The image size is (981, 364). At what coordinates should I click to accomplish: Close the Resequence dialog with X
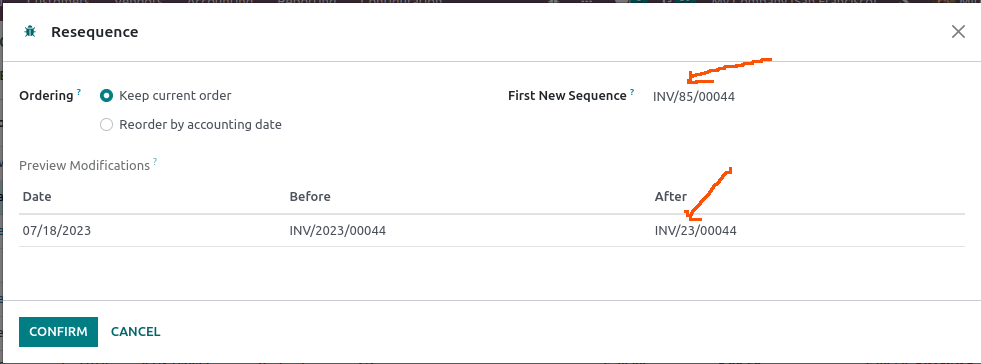[x=958, y=32]
